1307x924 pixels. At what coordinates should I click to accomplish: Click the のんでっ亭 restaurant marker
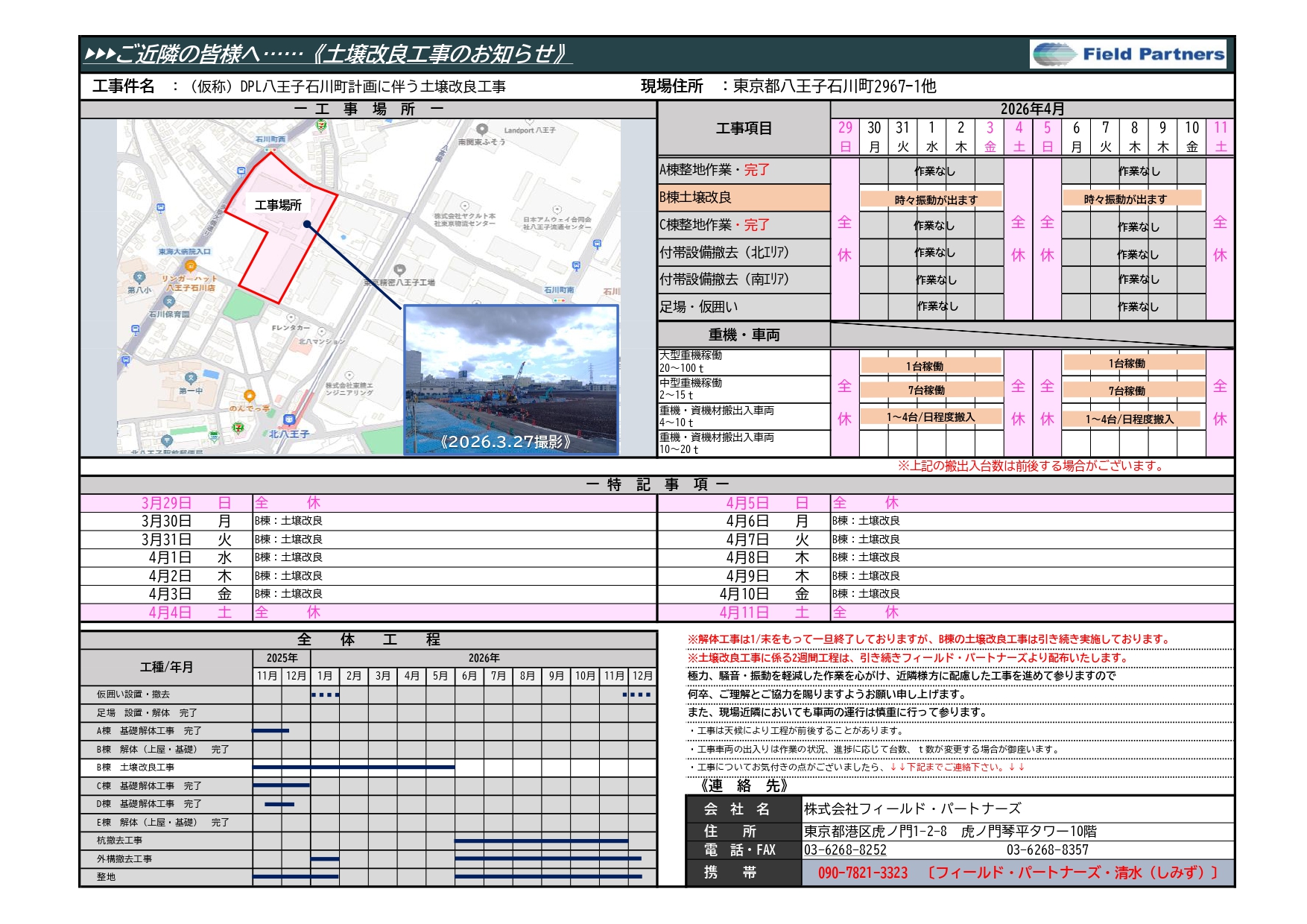pos(250,396)
